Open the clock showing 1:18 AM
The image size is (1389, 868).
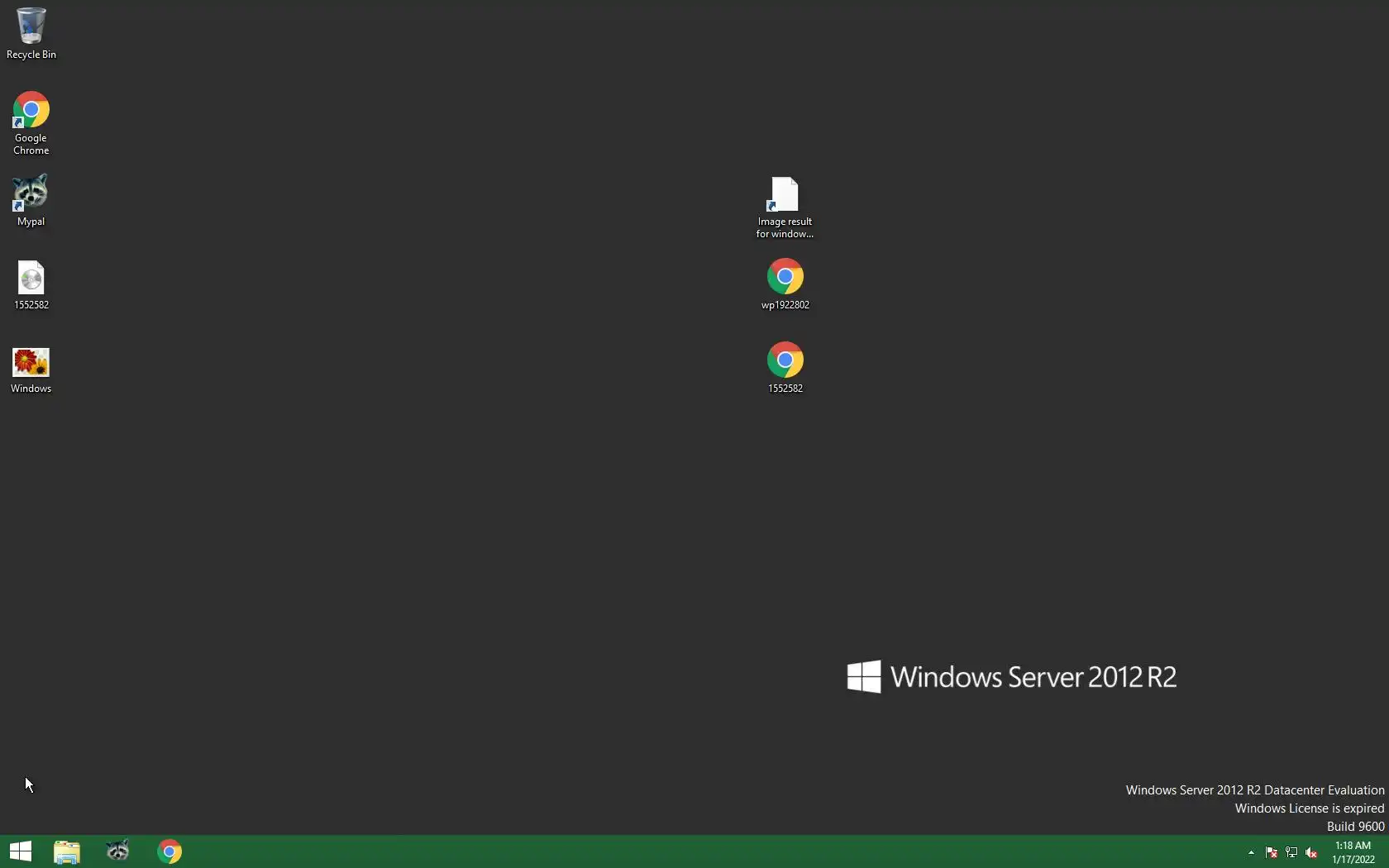pos(1353,852)
